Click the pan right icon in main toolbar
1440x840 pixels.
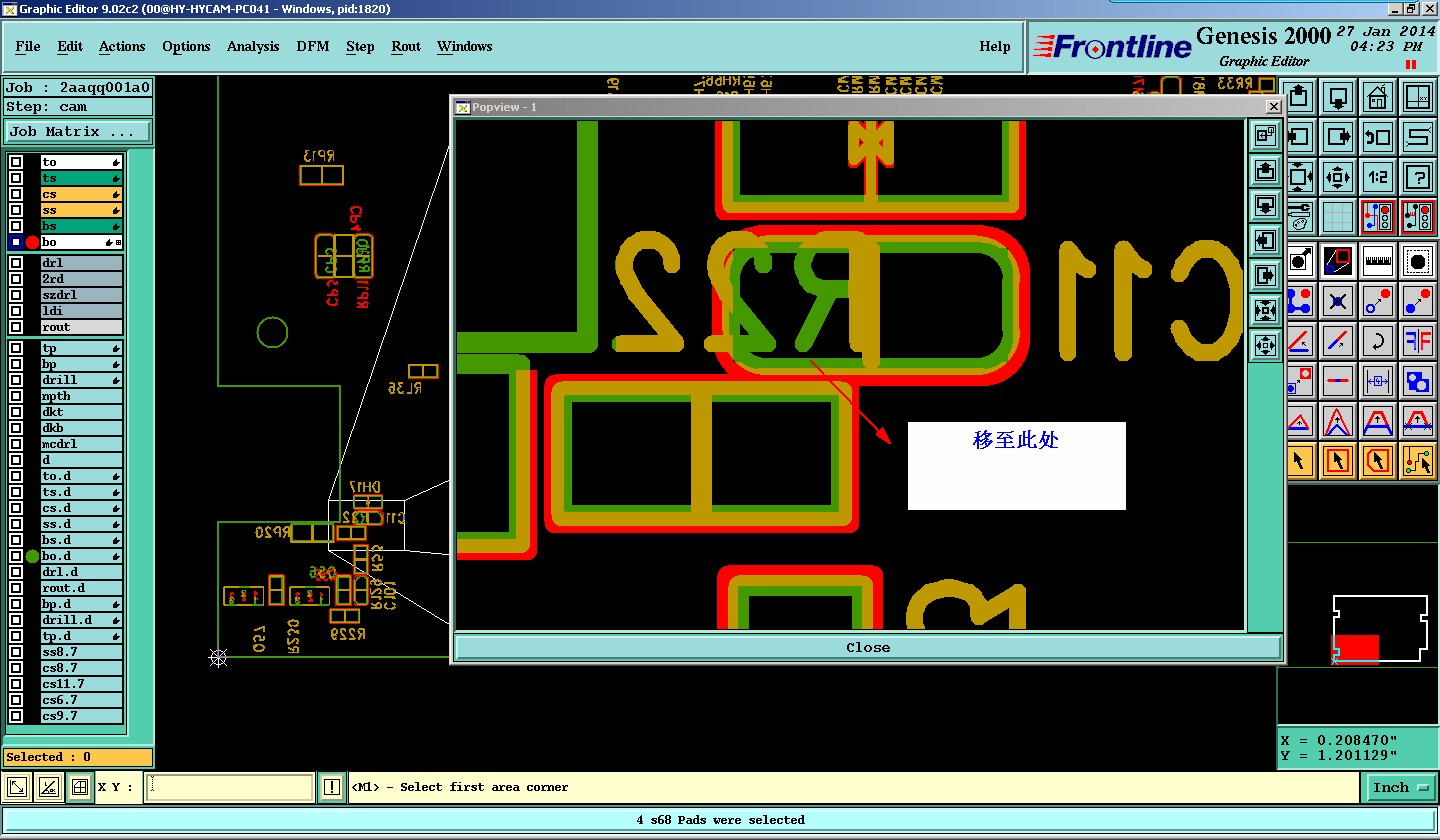coord(1338,137)
